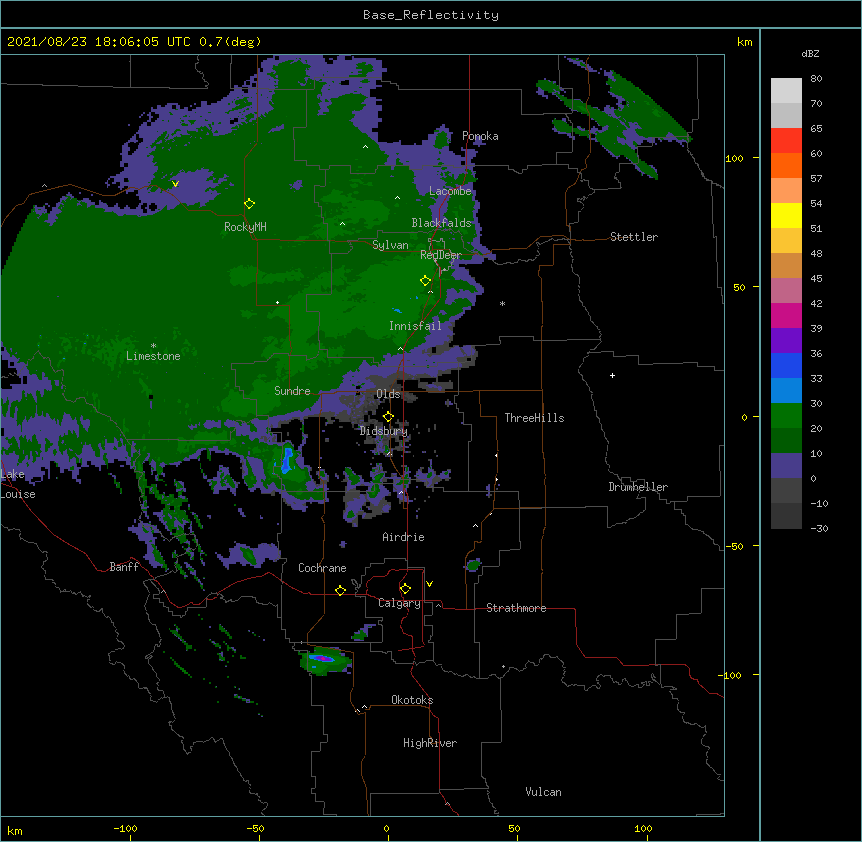Click the blue 33 dBZ legend swatch
The image size is (862, 842).
coord(786,365)
